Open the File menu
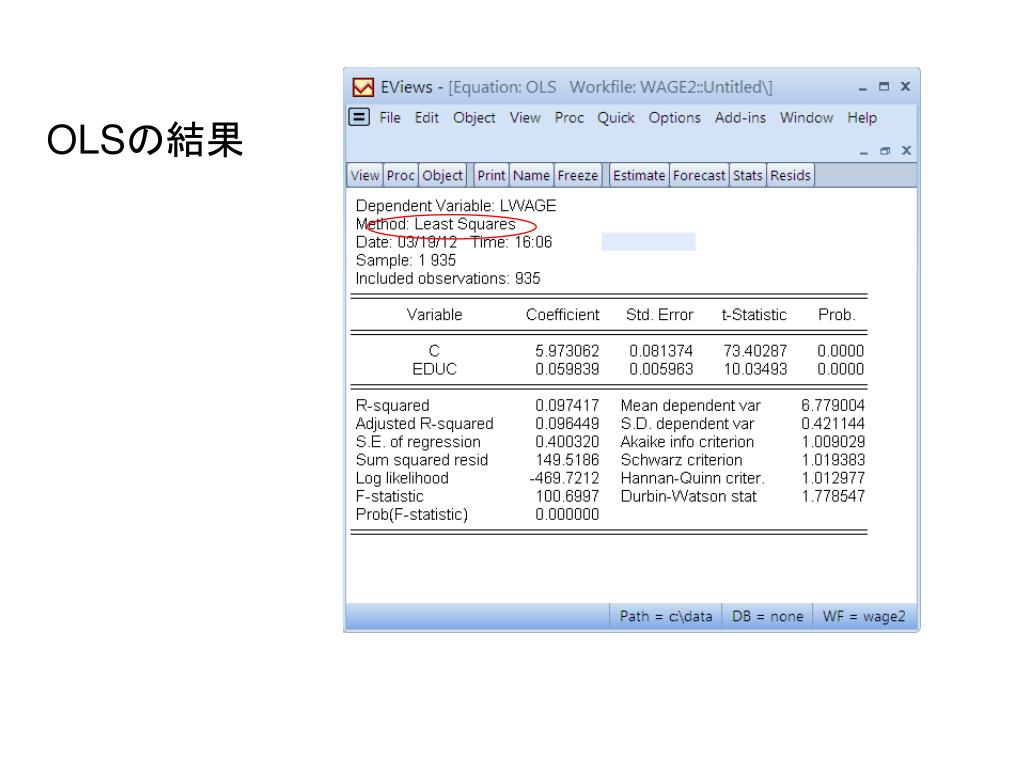Image resolution: width=1024 pixels, height=768 pixels. point(390,118)
